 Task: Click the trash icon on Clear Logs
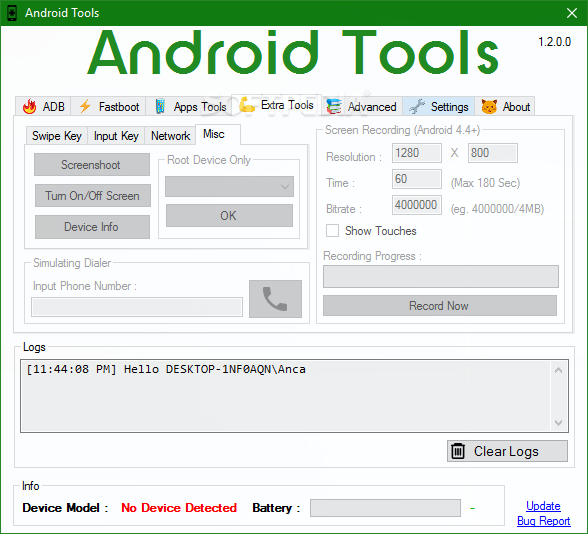tap(458, 451)
